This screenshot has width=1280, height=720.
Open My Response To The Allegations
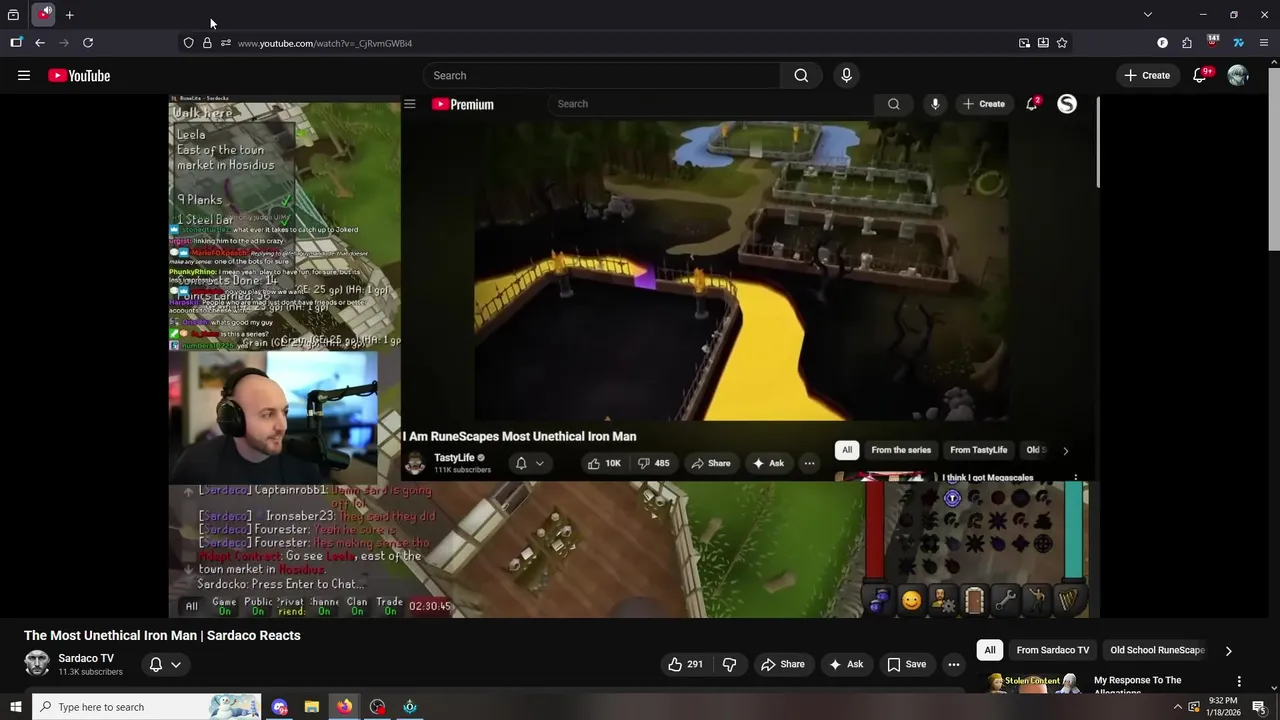coord(1137,685)
